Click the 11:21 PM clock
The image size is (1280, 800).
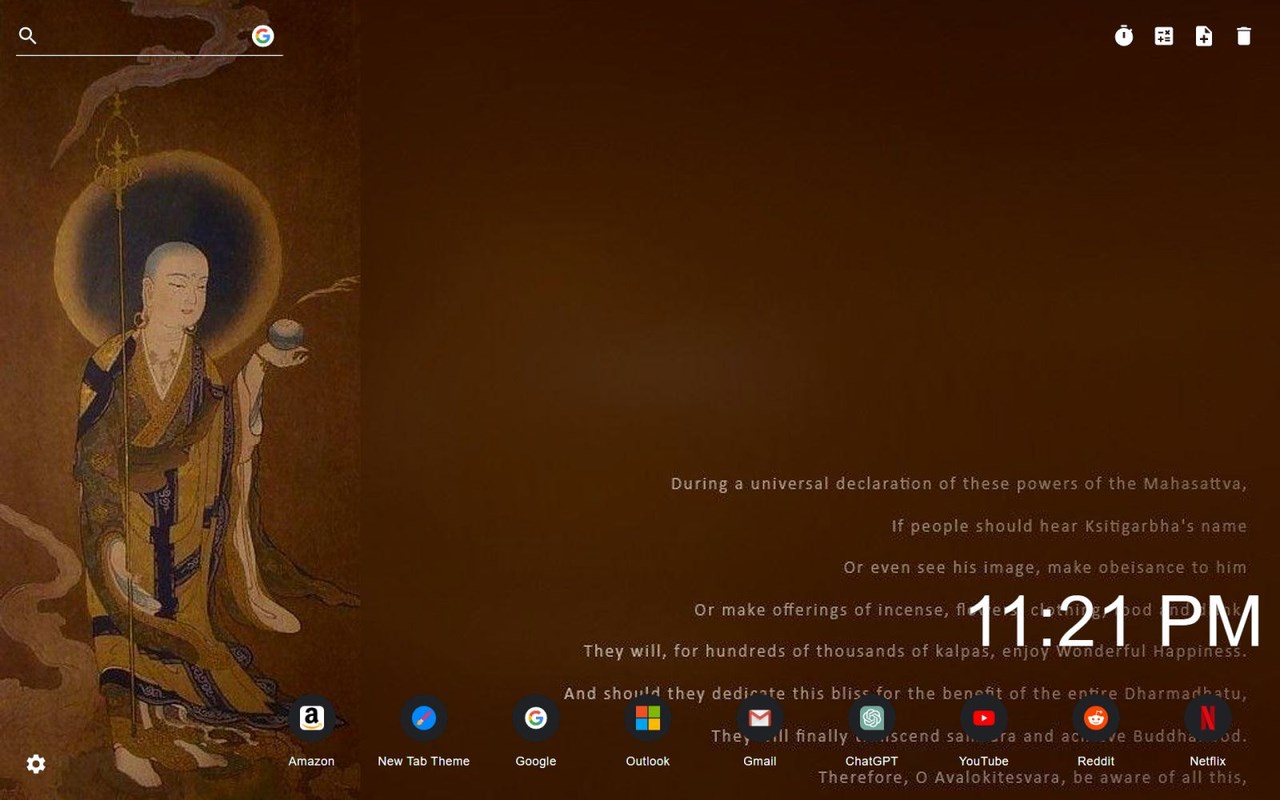pos(1114,621)
